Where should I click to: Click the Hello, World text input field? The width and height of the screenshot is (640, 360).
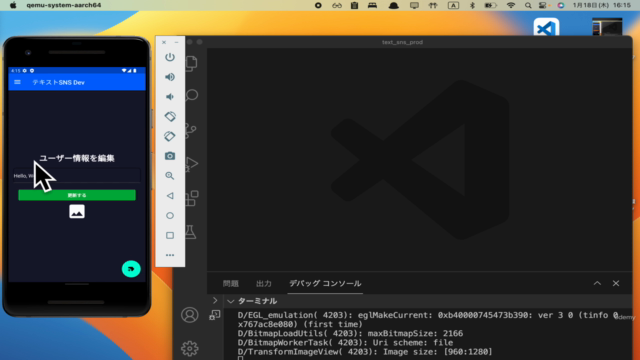(x=77, y=176)
